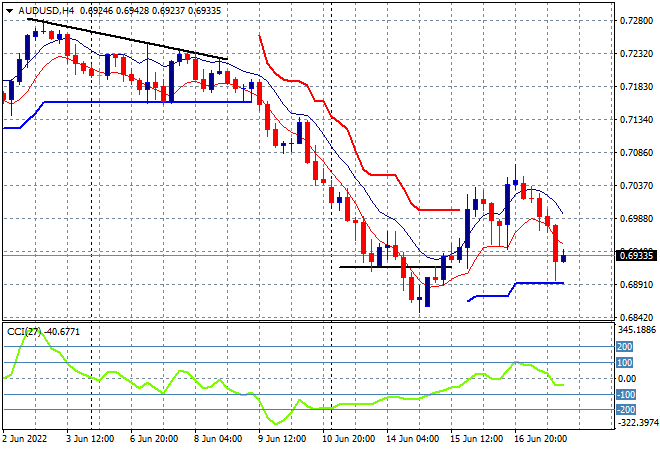Click the OHLC values 0.69246 0.69428 0.69237 0.69335
This screenshot has width=660, height=450.
[x=150, y=11]
